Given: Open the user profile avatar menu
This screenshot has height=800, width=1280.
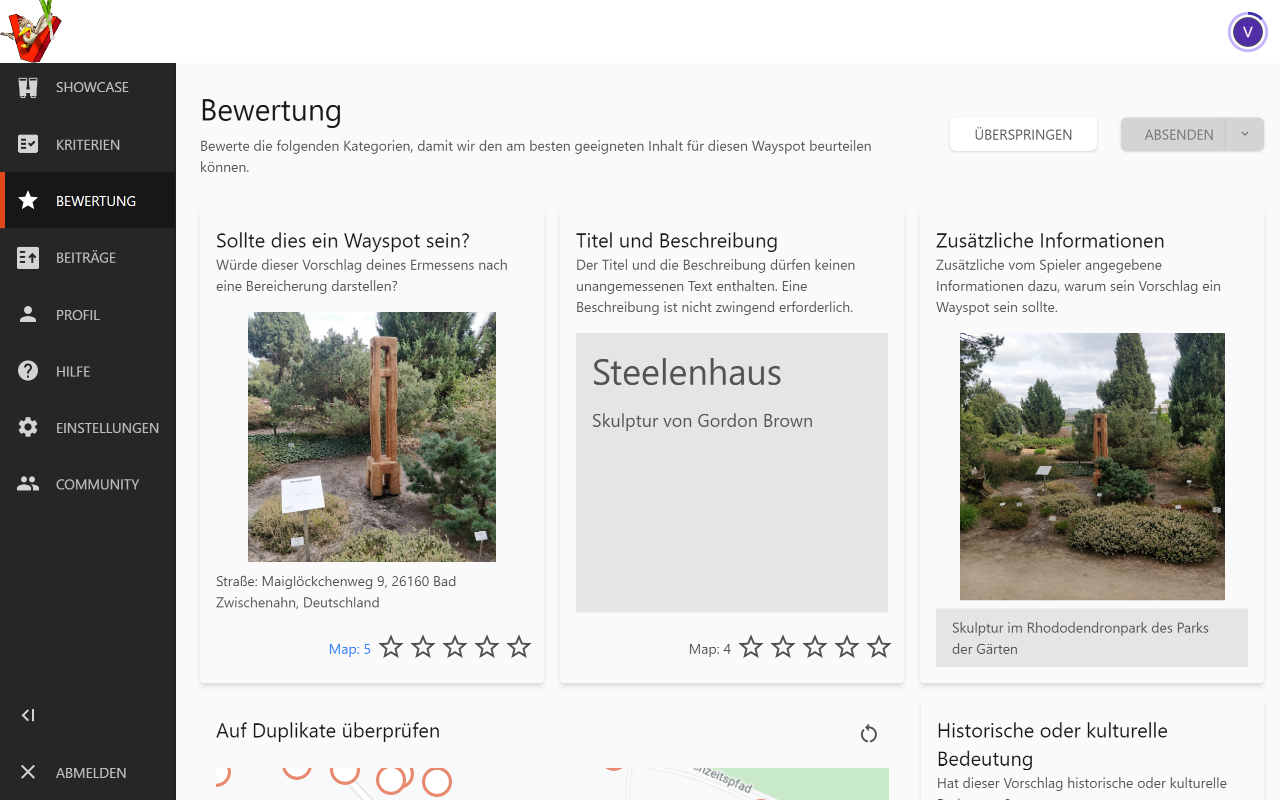Looking at the screenshot, I should click(x=1247, y=32).
